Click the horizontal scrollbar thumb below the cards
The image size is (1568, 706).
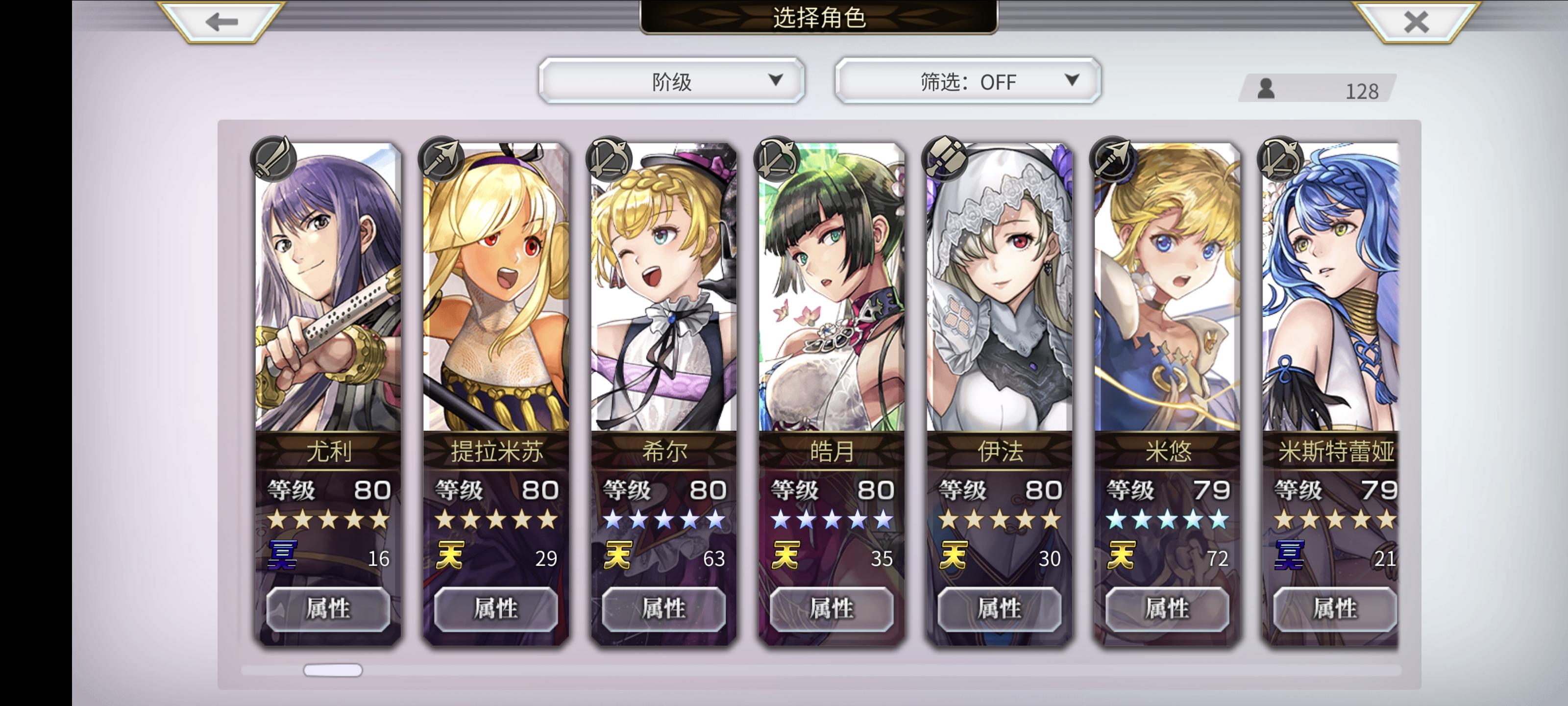pyautogui.click(x=333, y=670)
